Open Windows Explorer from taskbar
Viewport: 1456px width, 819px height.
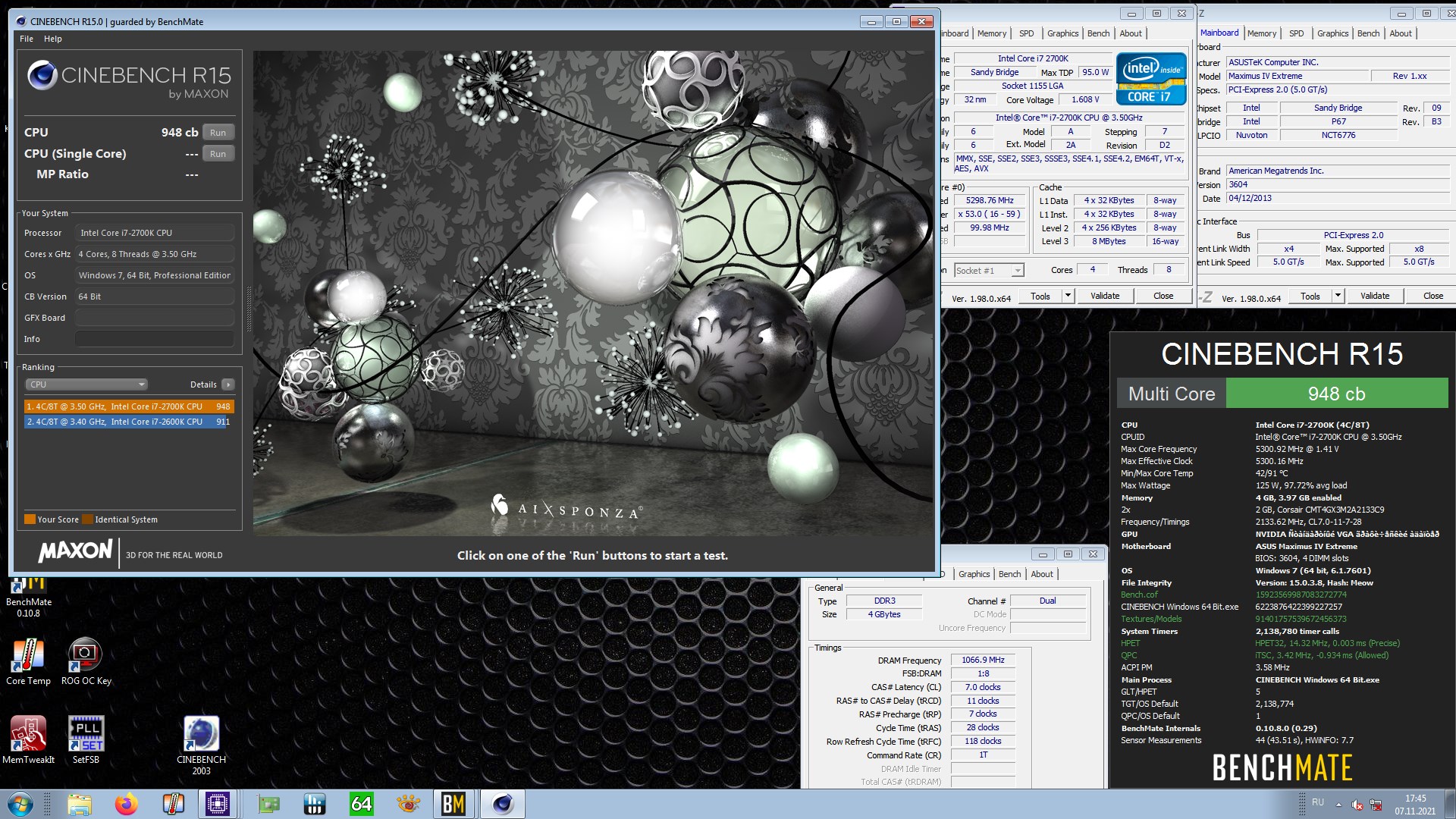tap(80, 804)
